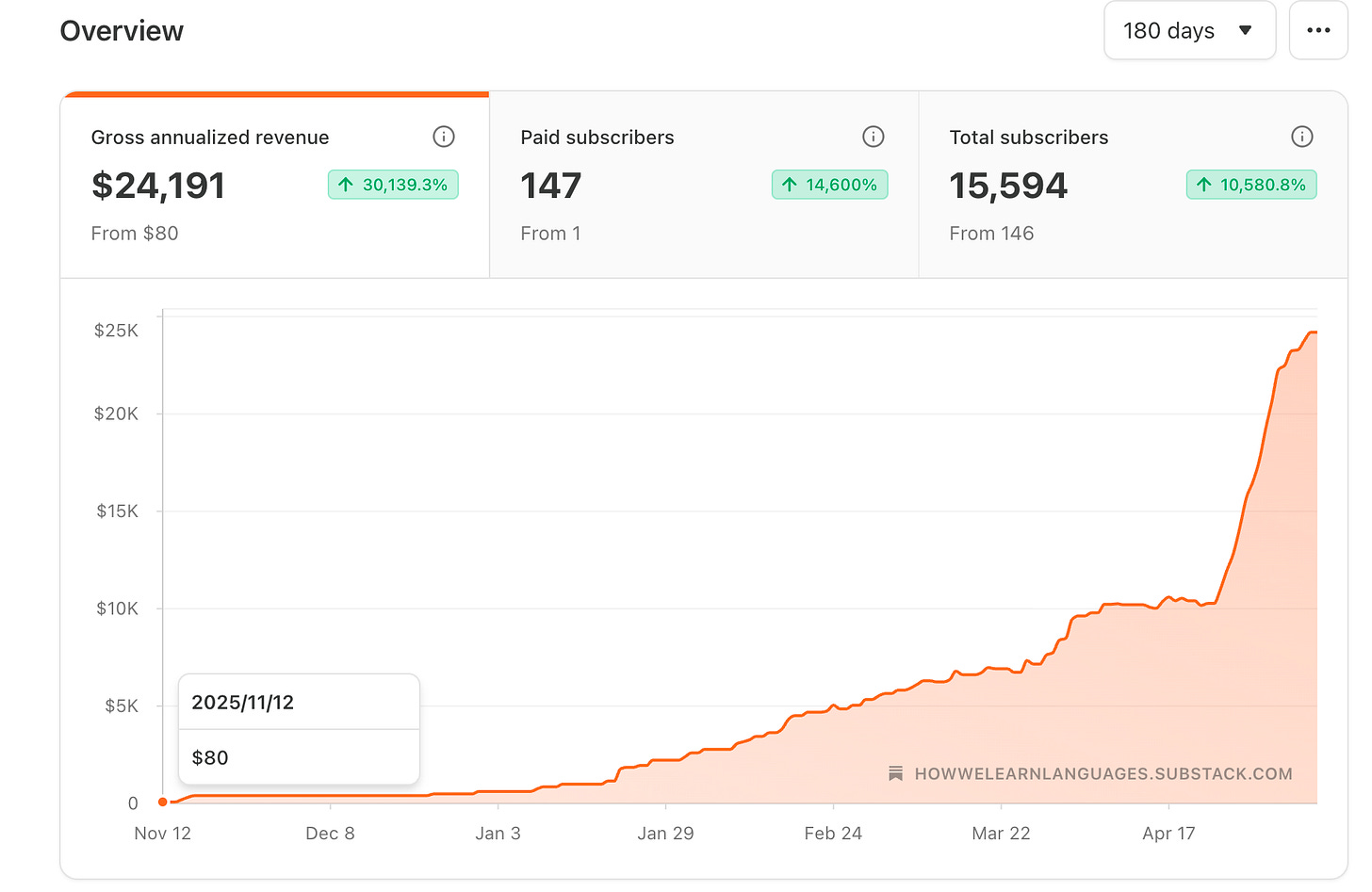Click the $24,191 revenue figure
The image size is (1372, 892).
click(x=158, y=186)
